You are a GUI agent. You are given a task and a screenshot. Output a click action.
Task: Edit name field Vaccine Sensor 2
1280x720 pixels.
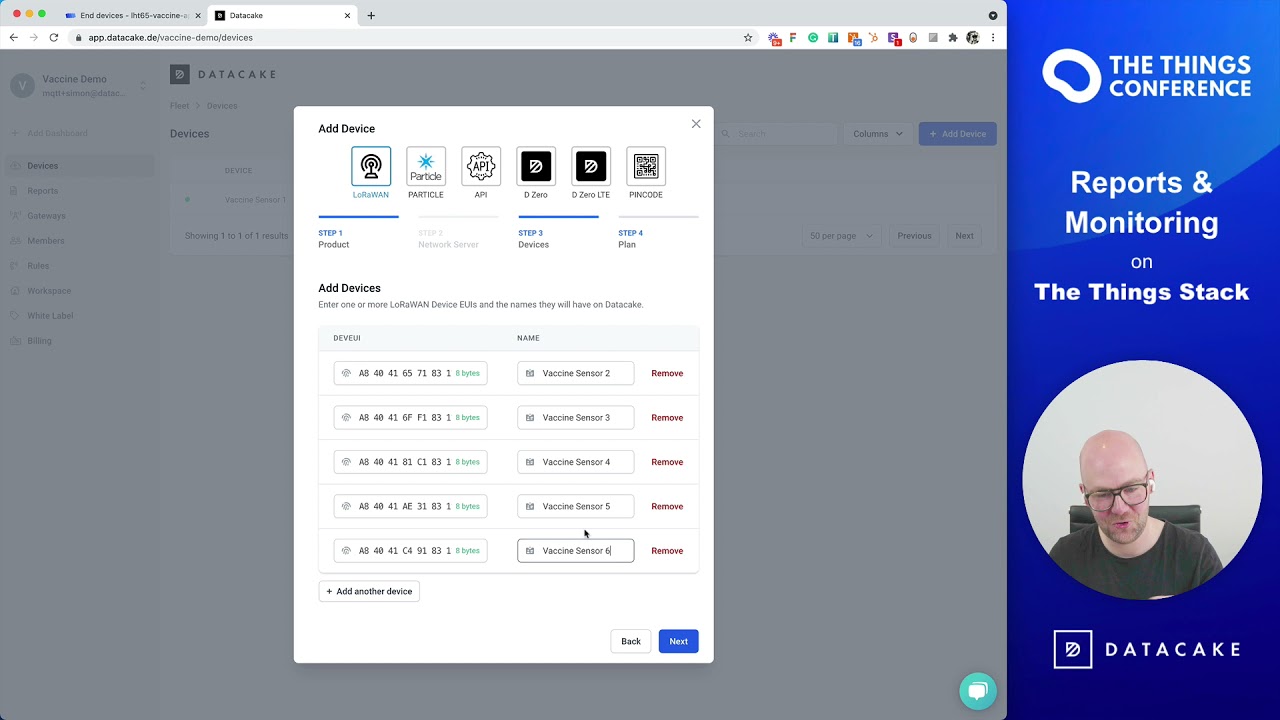pyautogui.click(x=575, y=373)
